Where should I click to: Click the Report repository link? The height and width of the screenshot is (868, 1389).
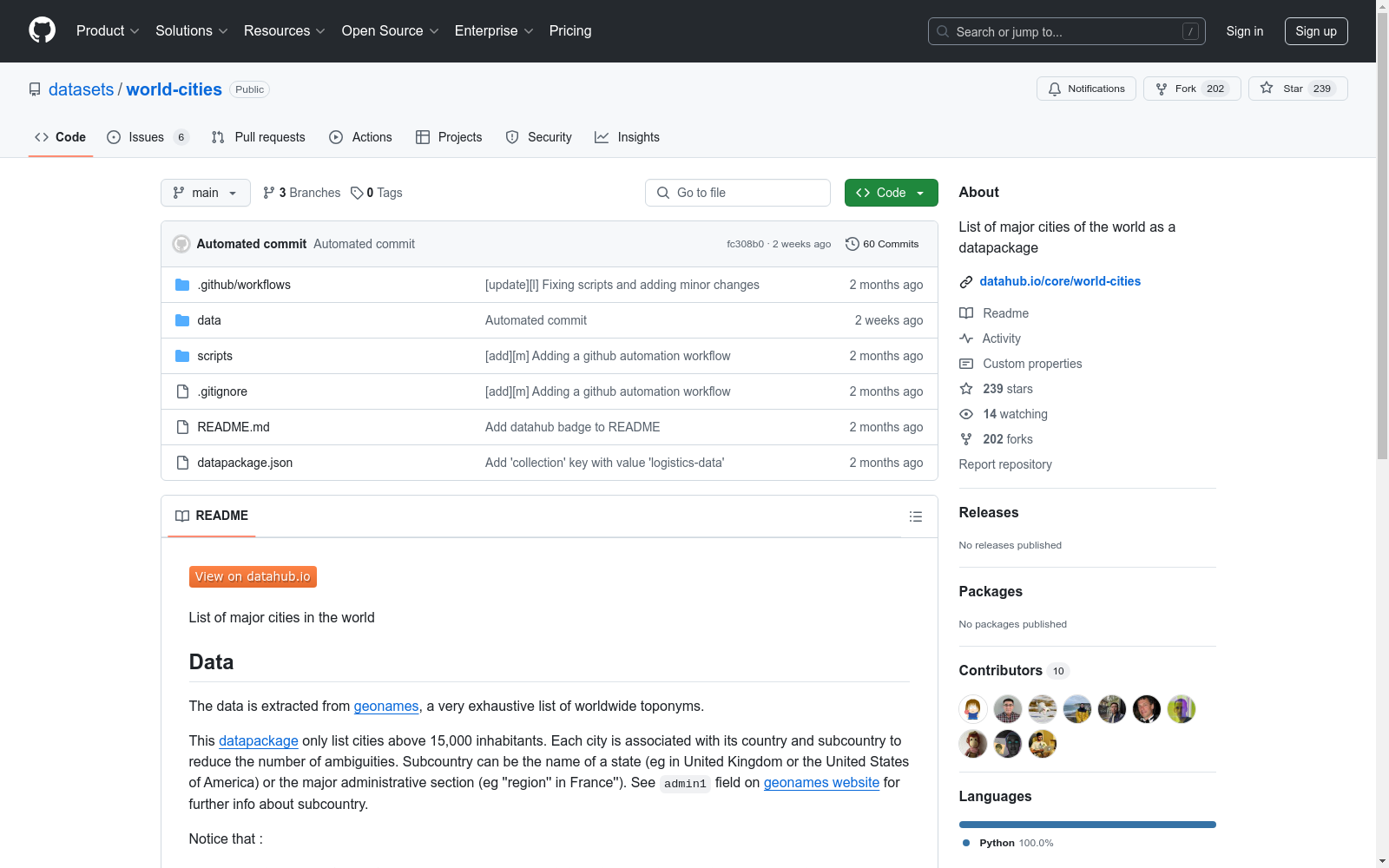(x=1005, y=464)
